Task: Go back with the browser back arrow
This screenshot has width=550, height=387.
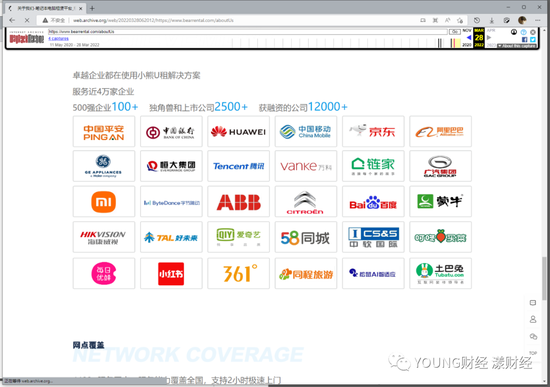Action: pyautogui.click(x=12, y=20)
